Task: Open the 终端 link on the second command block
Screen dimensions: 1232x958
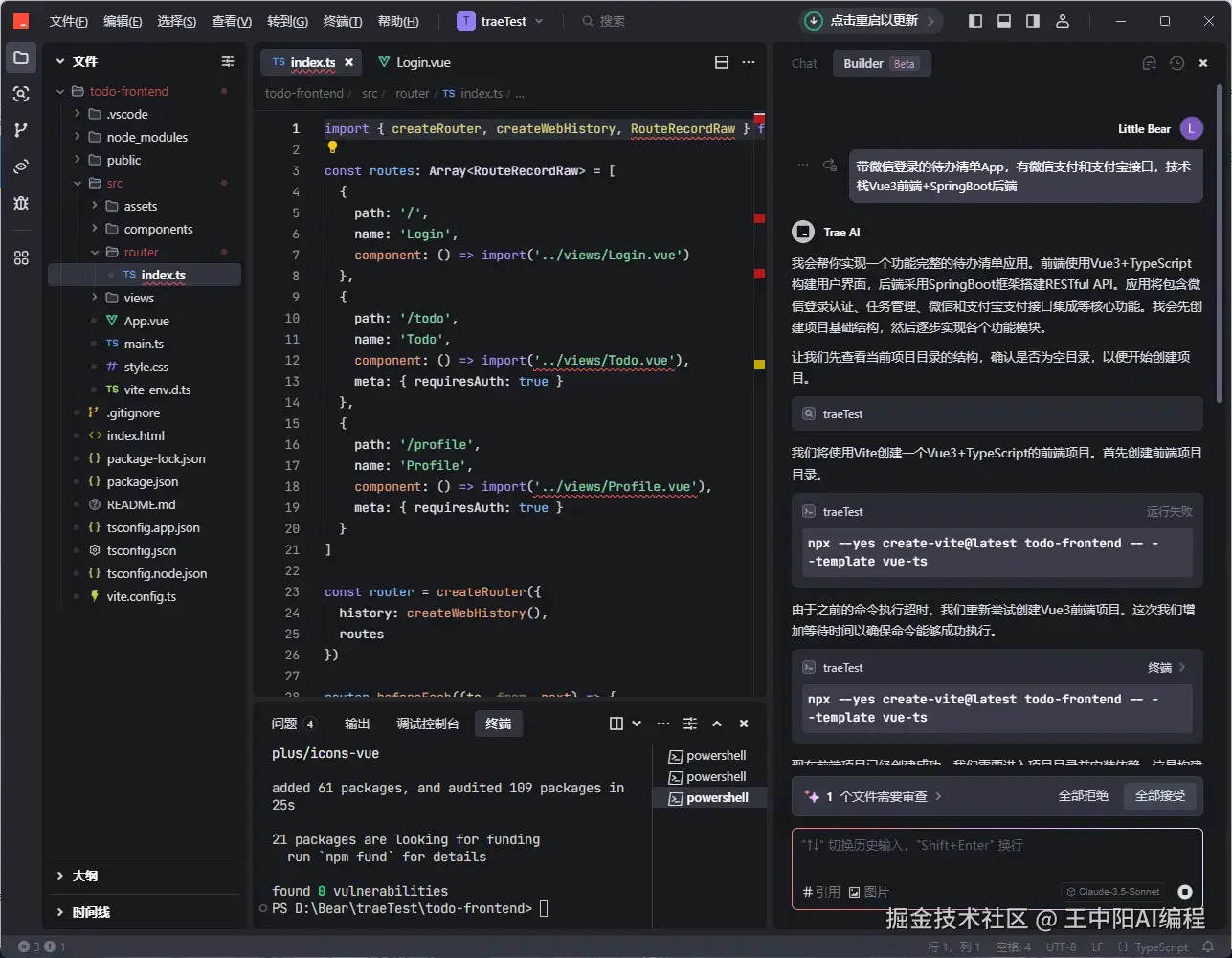Action: (x=1167, y=668)
